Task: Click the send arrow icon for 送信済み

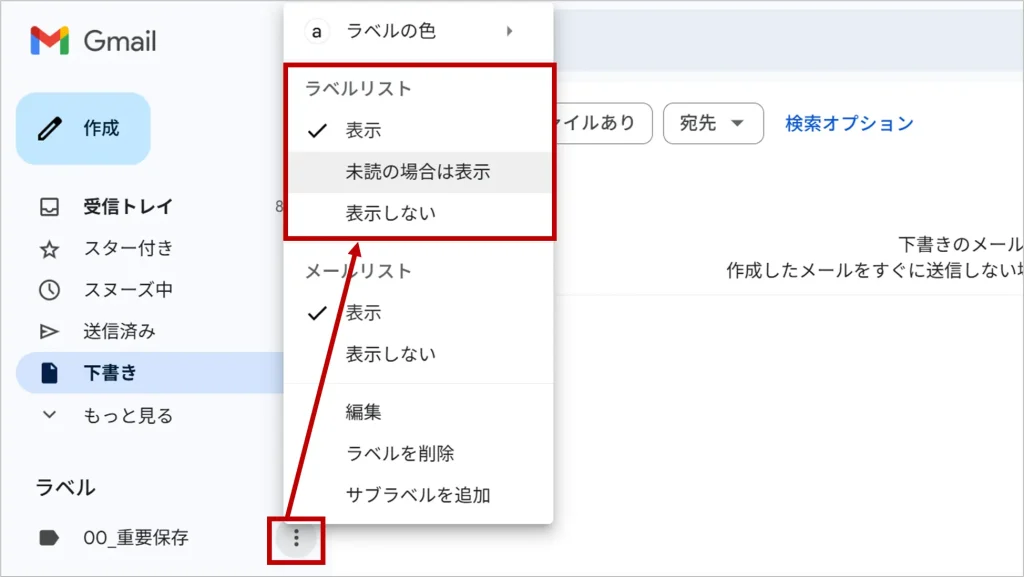Action: point(49,331)
